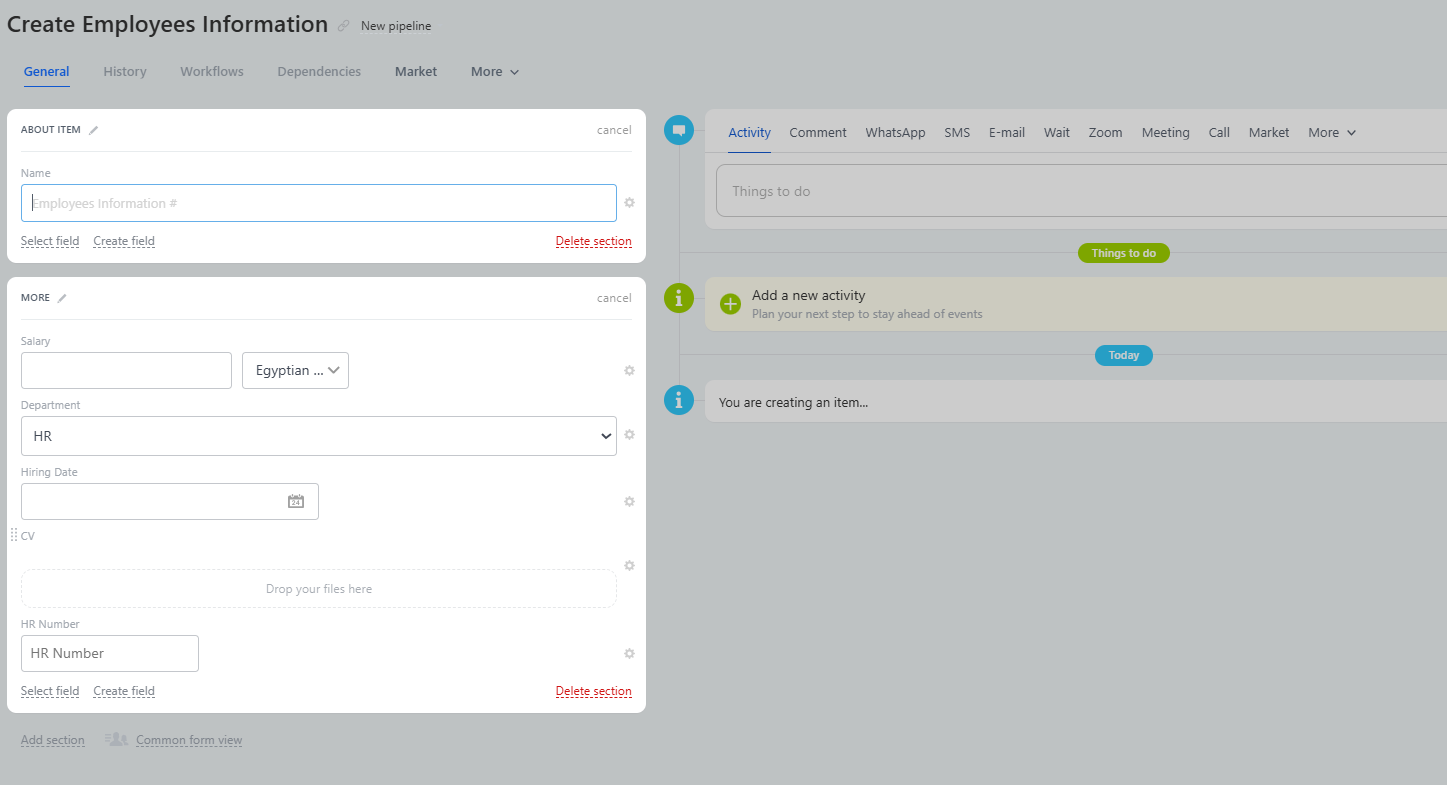Screen dimensions: 1447x785
Task: Edit the MORE section title pencil icon
Action: 62,298
